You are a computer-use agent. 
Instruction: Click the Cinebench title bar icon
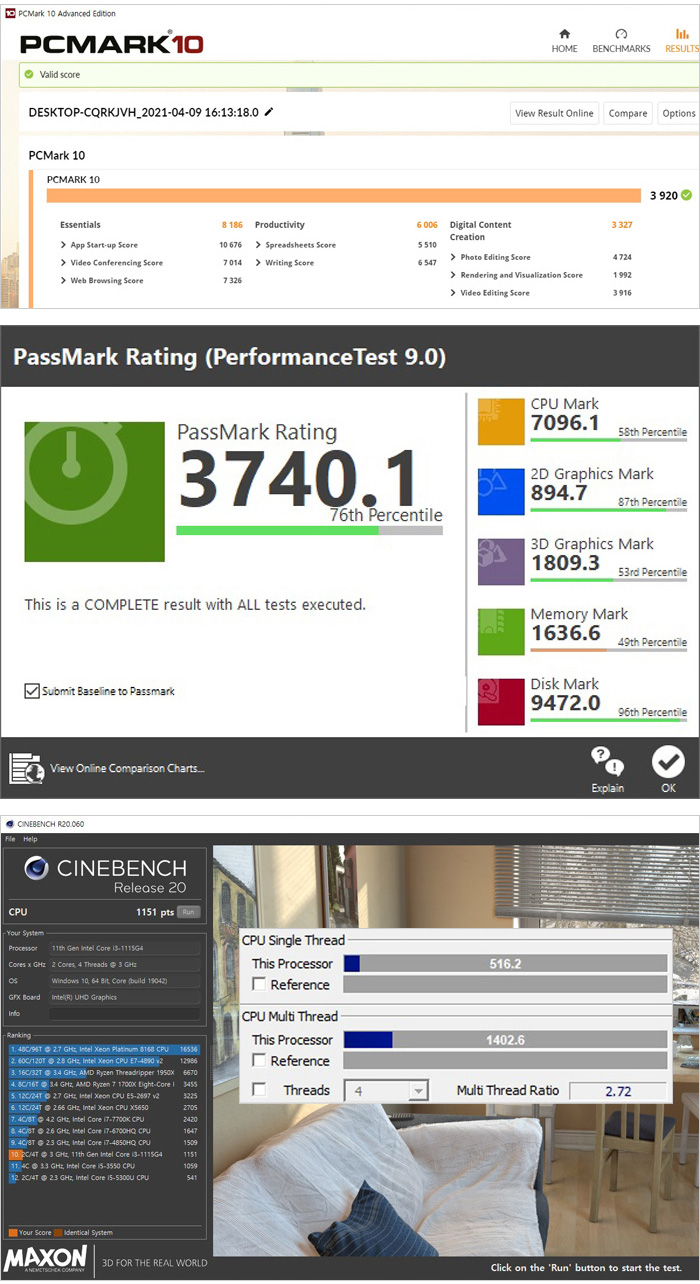(10, 824)
